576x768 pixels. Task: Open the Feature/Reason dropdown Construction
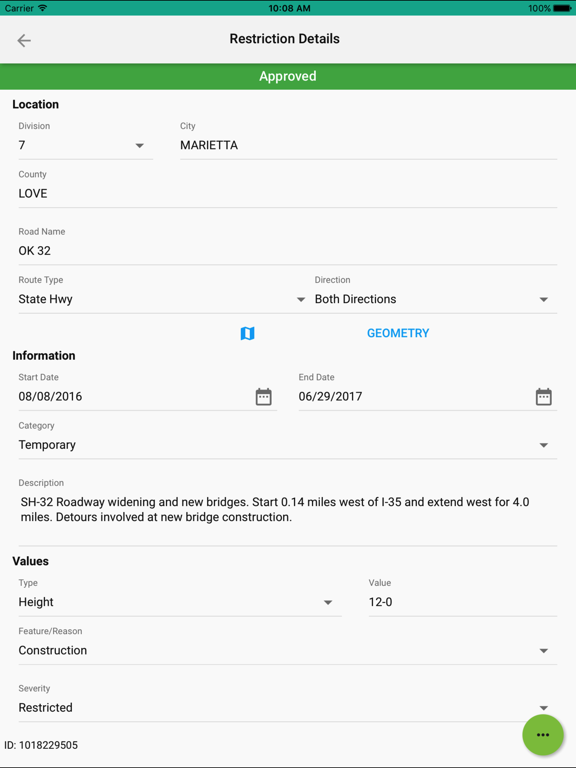[x=288, y=650]
